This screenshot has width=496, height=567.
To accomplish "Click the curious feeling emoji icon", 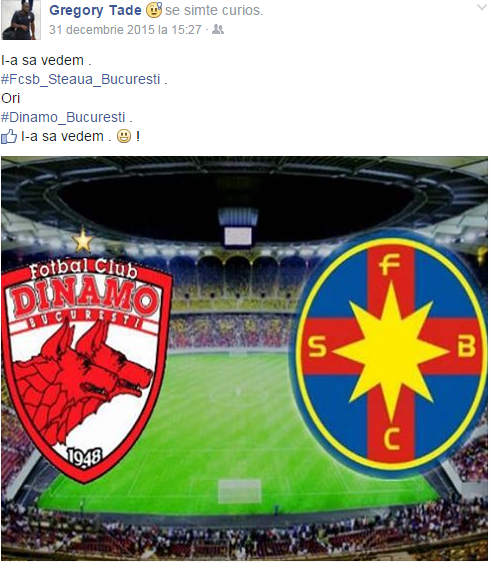I will [x=154, y=10].
